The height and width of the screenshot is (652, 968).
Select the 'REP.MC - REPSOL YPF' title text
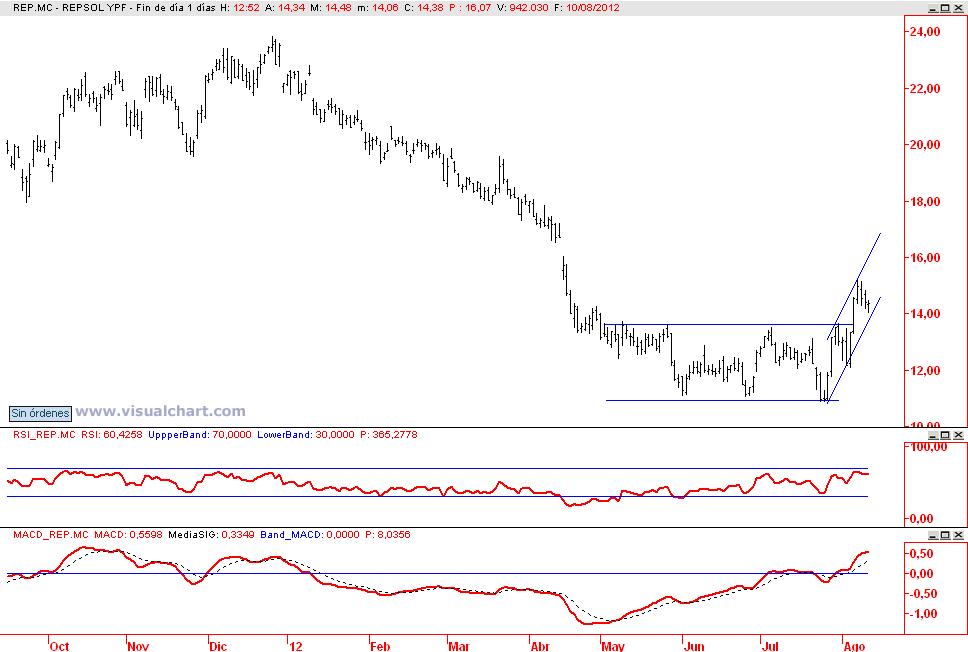pyautogui.click(x=69, y=8)
